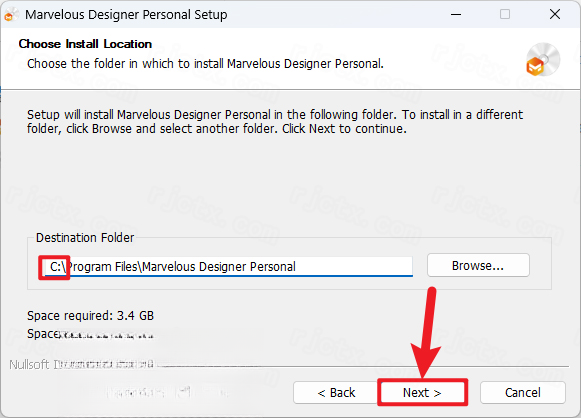The width and height of the screenshot is (581, 418).
Task: Click inside the Destination Folder path field
Action: 226,266
